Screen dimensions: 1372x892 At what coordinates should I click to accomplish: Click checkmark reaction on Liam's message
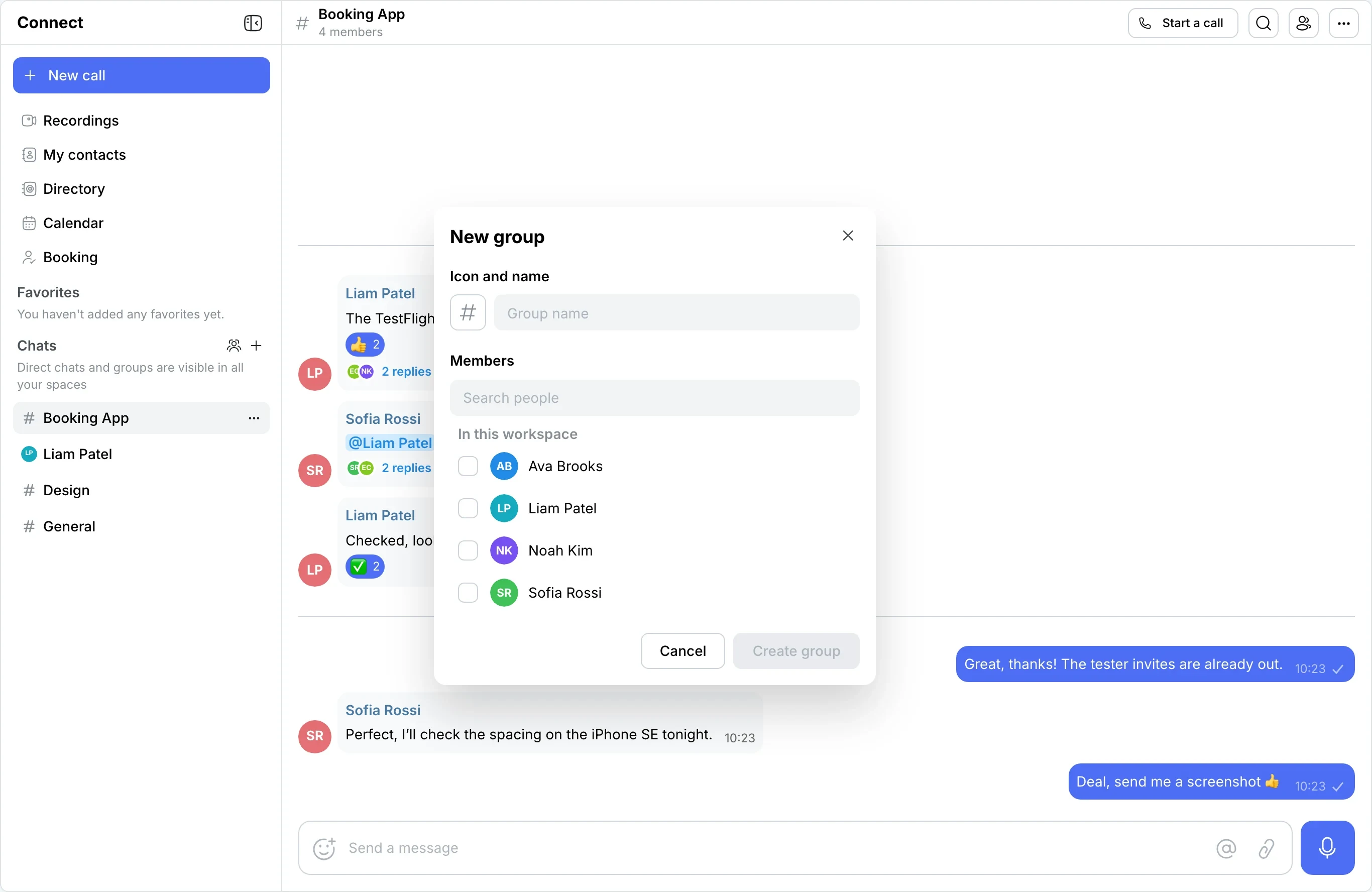point(365,567)
